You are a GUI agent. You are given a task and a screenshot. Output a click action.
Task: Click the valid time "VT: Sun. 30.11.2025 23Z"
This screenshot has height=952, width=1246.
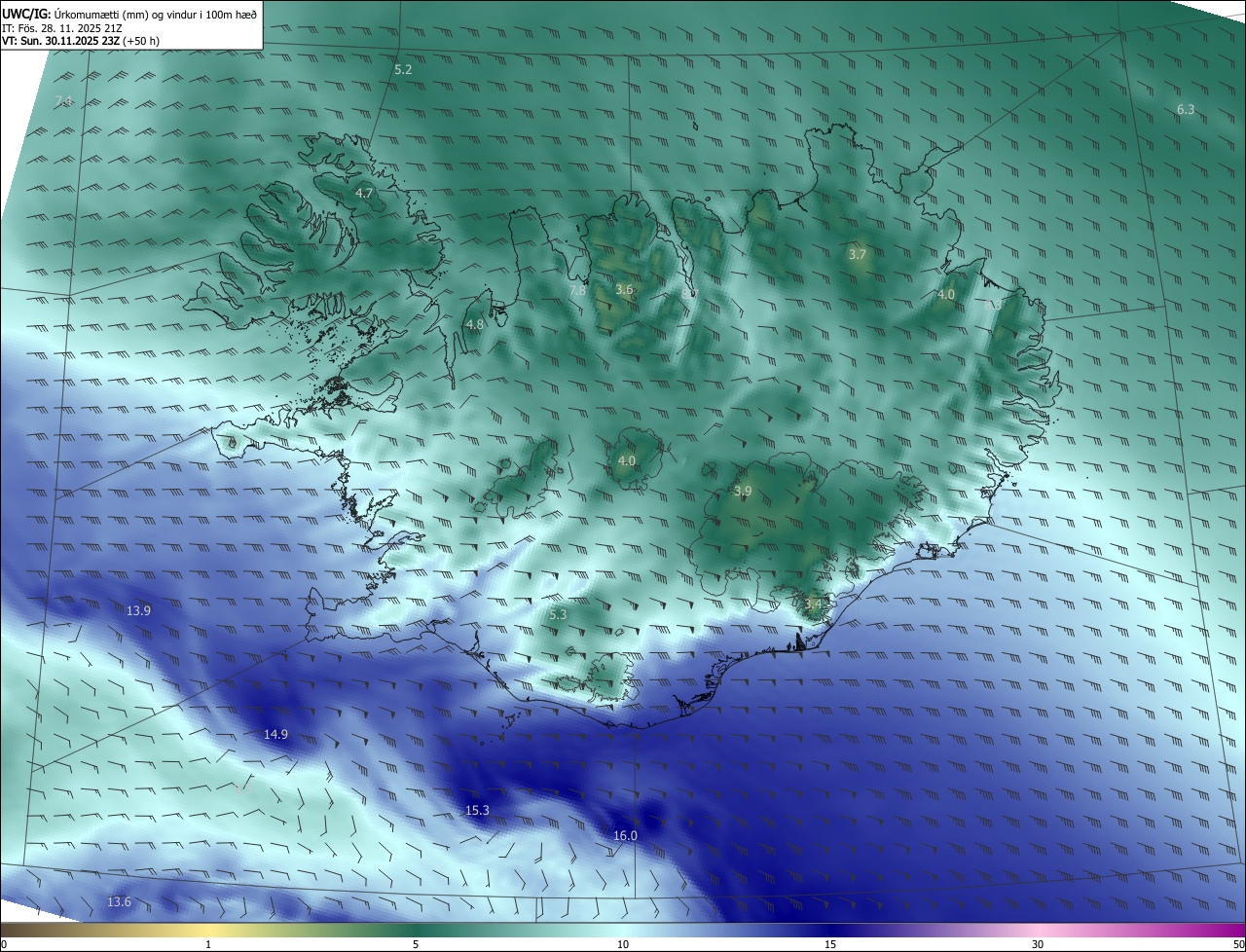pos(61,41)
